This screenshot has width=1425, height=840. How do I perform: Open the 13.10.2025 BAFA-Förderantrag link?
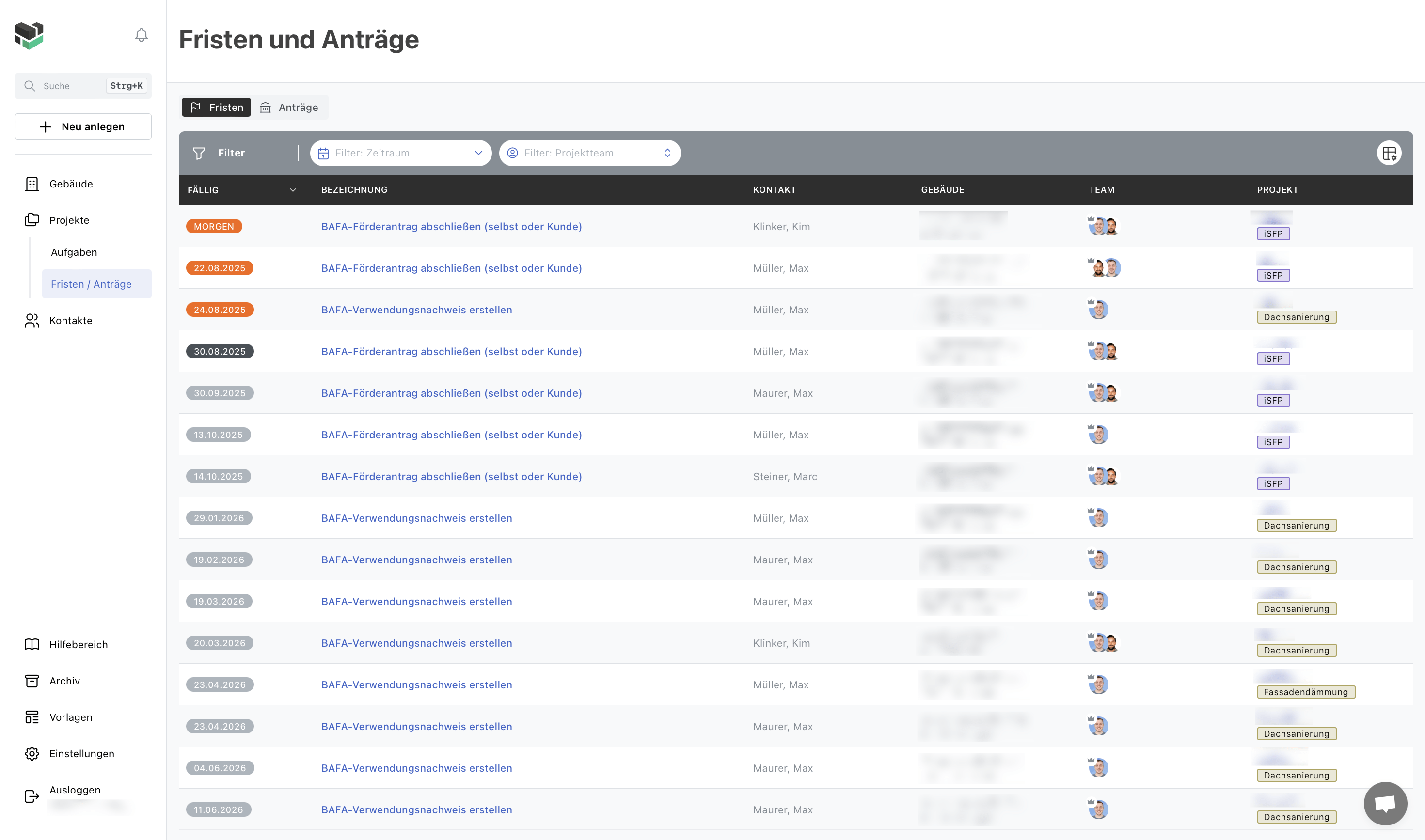pos(451,435)
